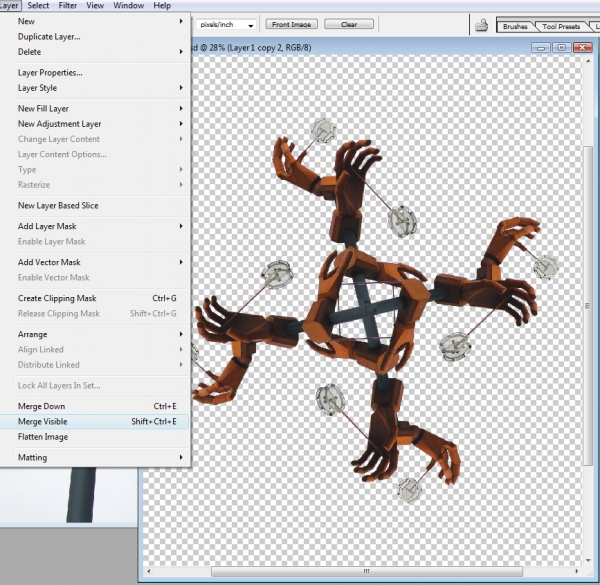
Task: Click the horizontal scrollbar thumb
Action: pyautogui.click(x=367, y=572)
